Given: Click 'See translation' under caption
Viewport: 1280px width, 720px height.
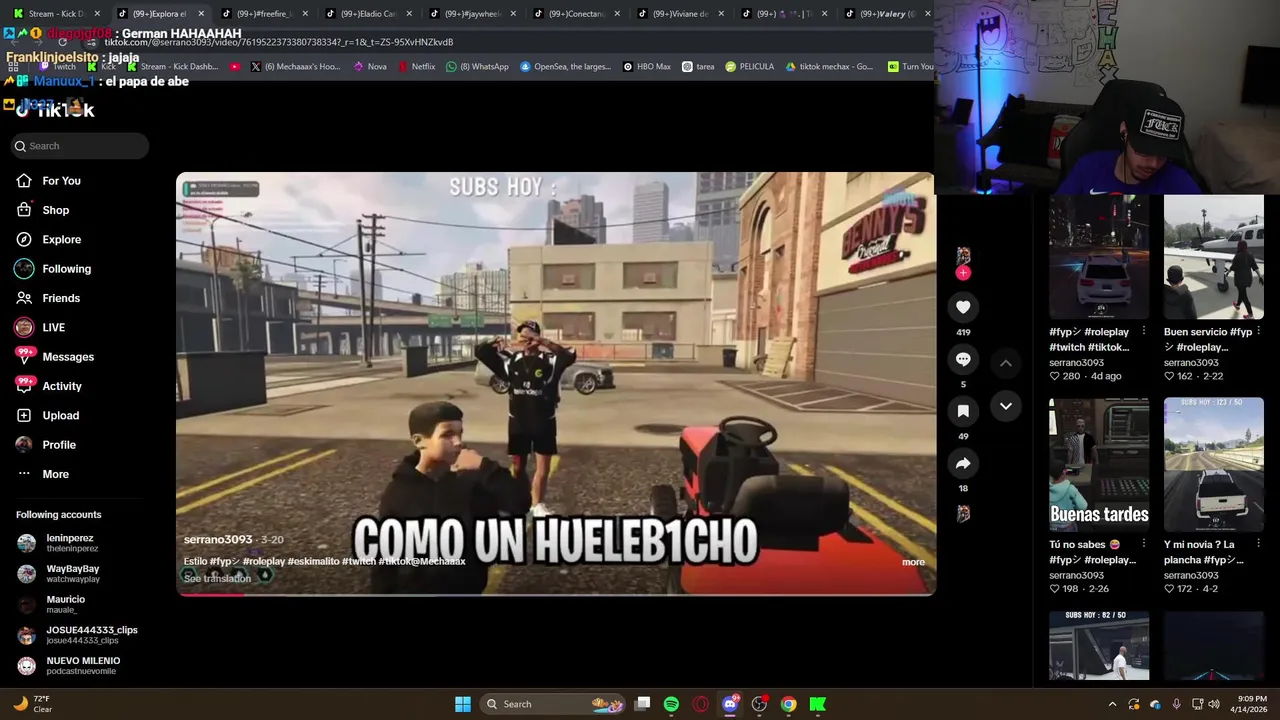Looking at the screenshot, I should tap(217, 578).
